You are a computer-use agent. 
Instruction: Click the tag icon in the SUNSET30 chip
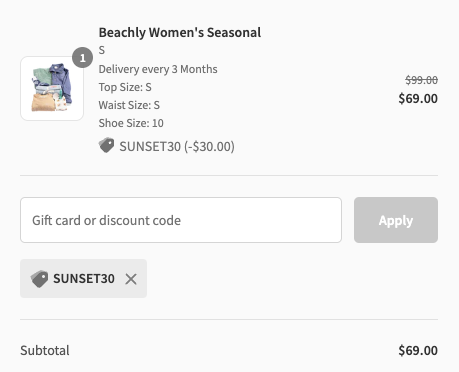tap(39, 279)
